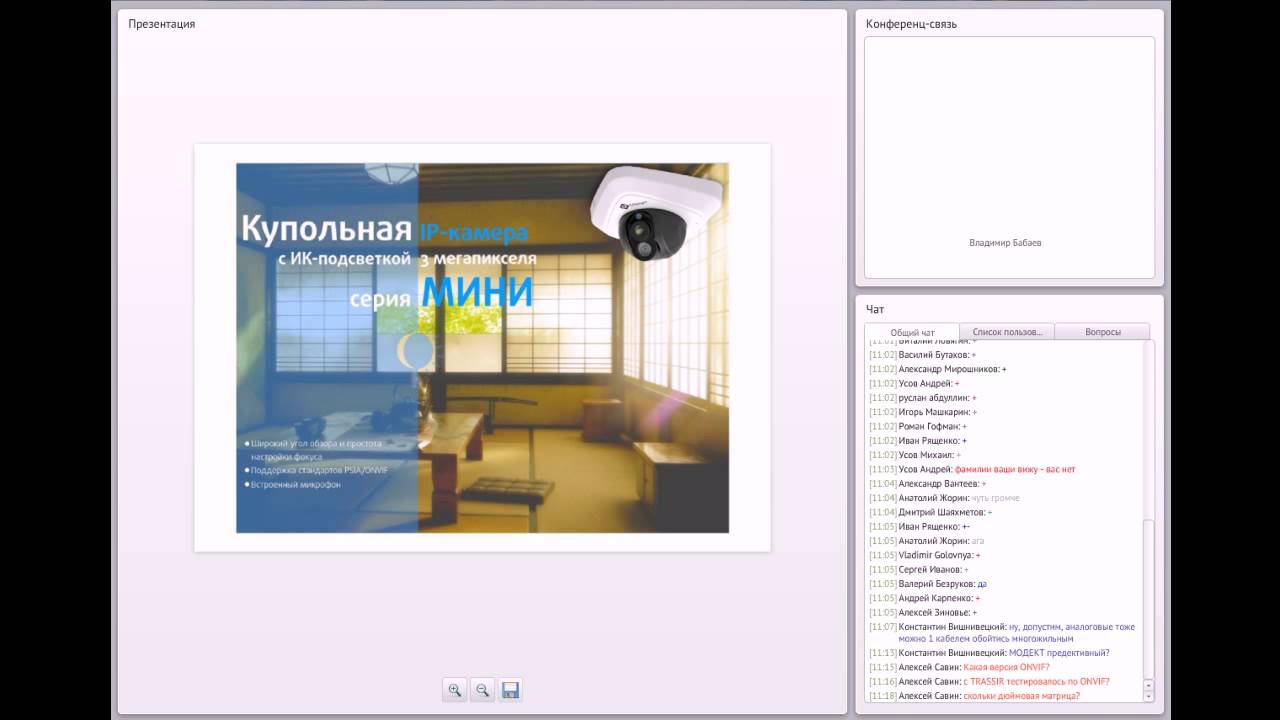Select chat message from Игорь Машкарин
The height and width of the screenshot is (720, 1280).
pyautogui.click(x=923, y=412)
